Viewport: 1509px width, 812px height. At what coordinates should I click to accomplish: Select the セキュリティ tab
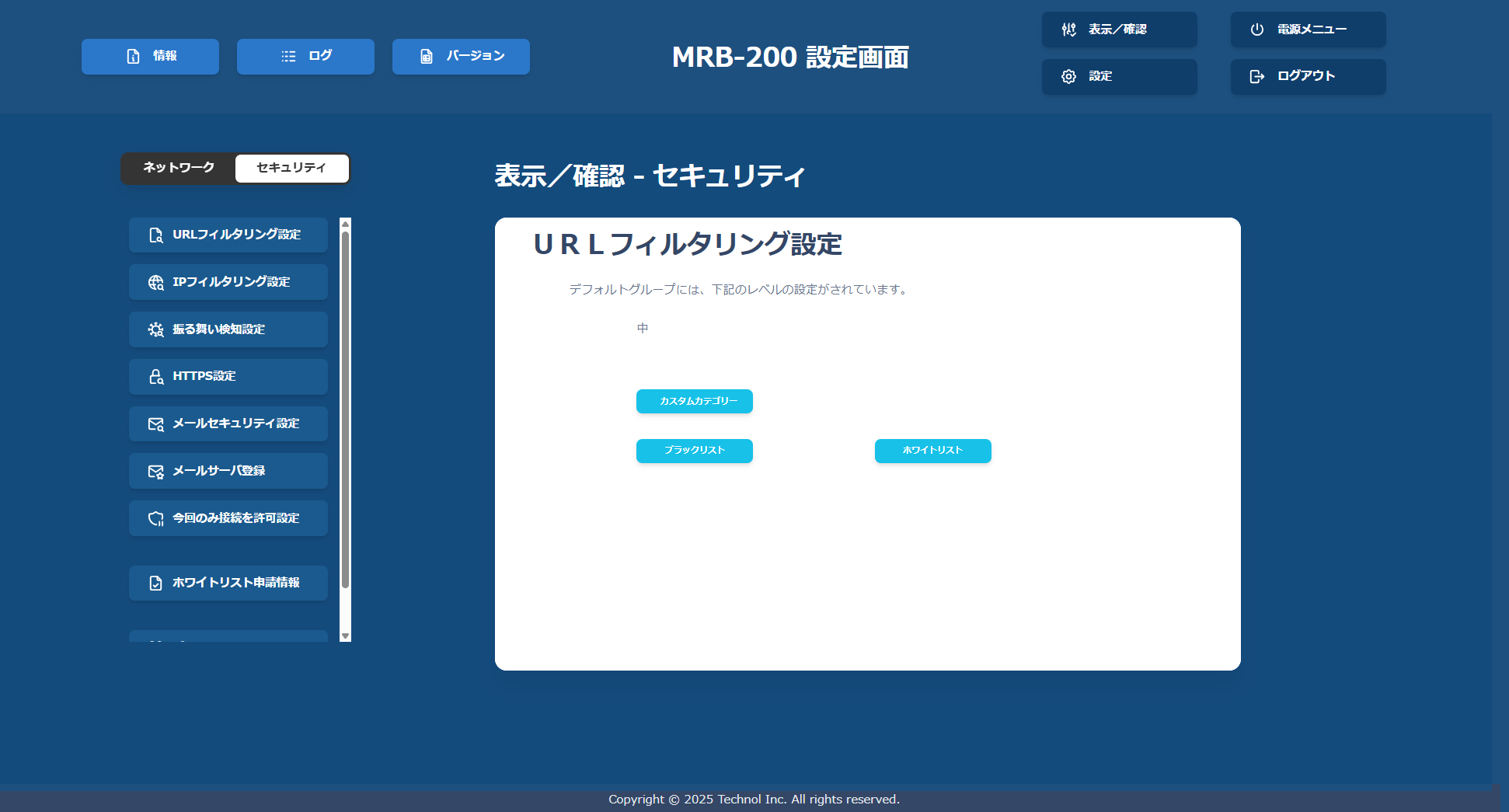point(291,168)
